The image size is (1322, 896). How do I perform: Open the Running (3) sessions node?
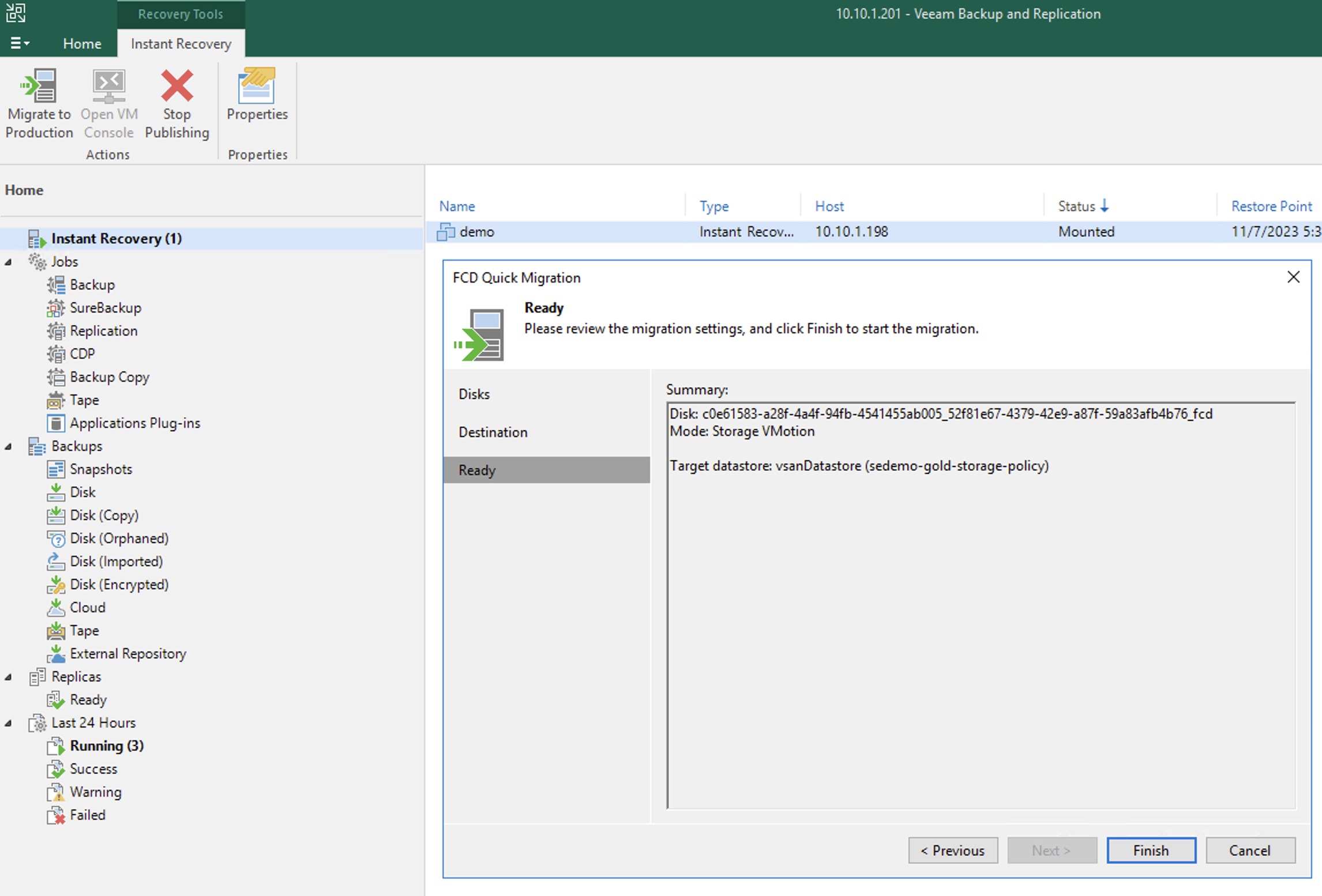[106, 746]
